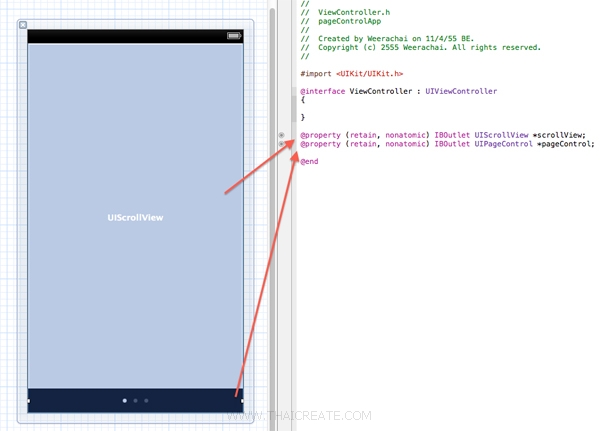Click '*scrollView;' property name

tap(559, 135)
